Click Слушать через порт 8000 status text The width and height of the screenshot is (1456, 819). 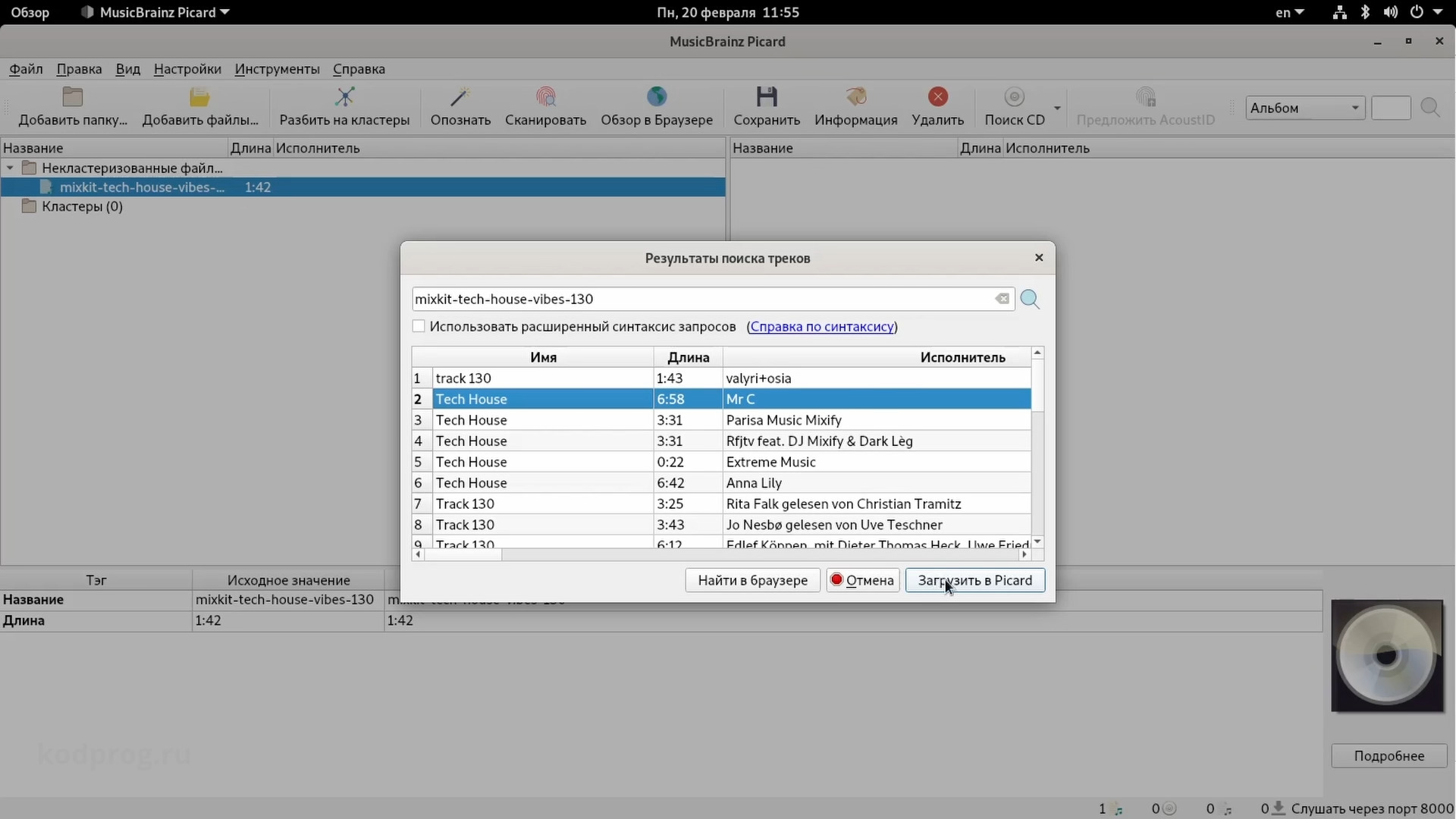[x=1372, y=808]
